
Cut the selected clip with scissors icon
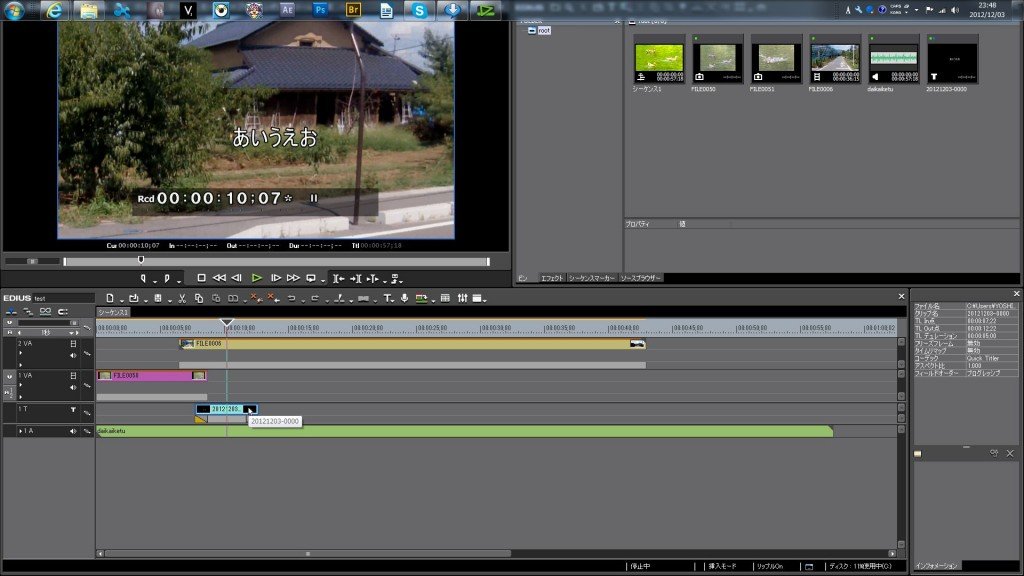click(182, 298)
